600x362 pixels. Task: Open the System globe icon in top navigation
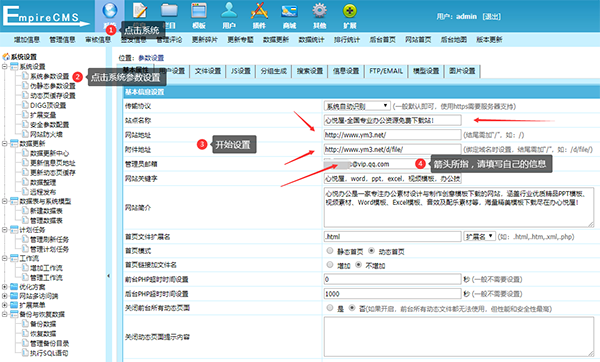pos(110,11)
